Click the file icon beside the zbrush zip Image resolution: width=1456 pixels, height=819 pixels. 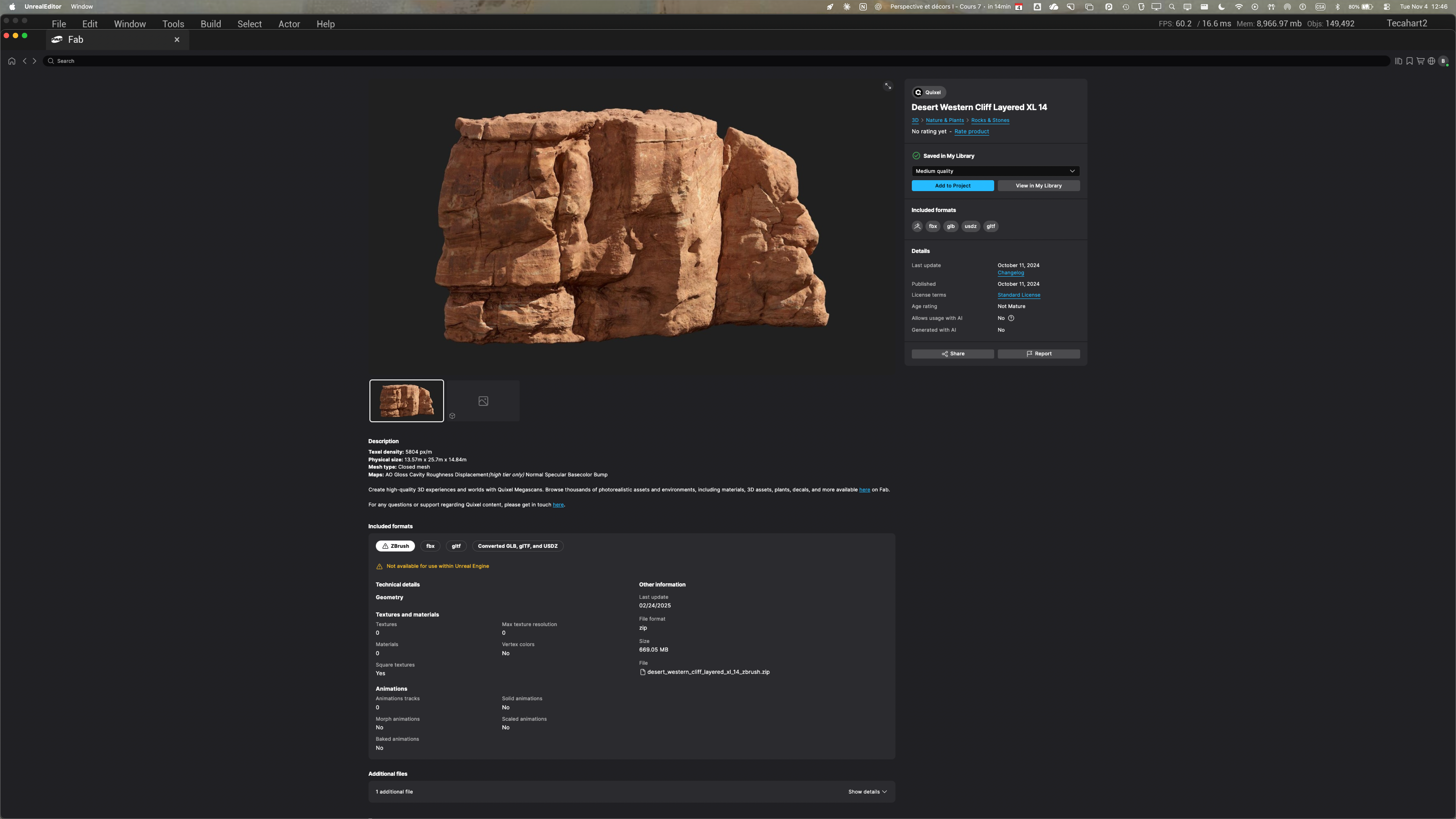click(643, 672)
